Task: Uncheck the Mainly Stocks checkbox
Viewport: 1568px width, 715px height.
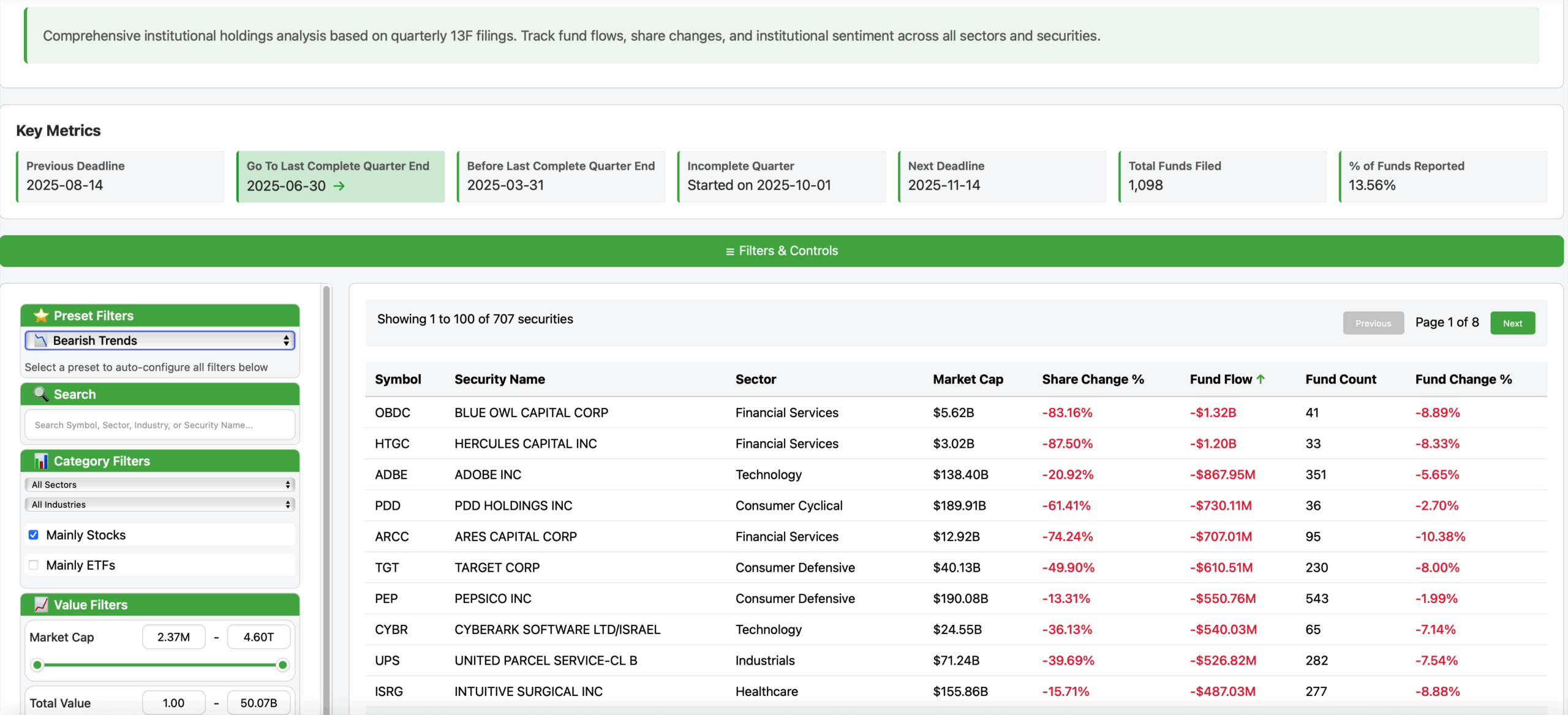Action: (x=34, y=535)
